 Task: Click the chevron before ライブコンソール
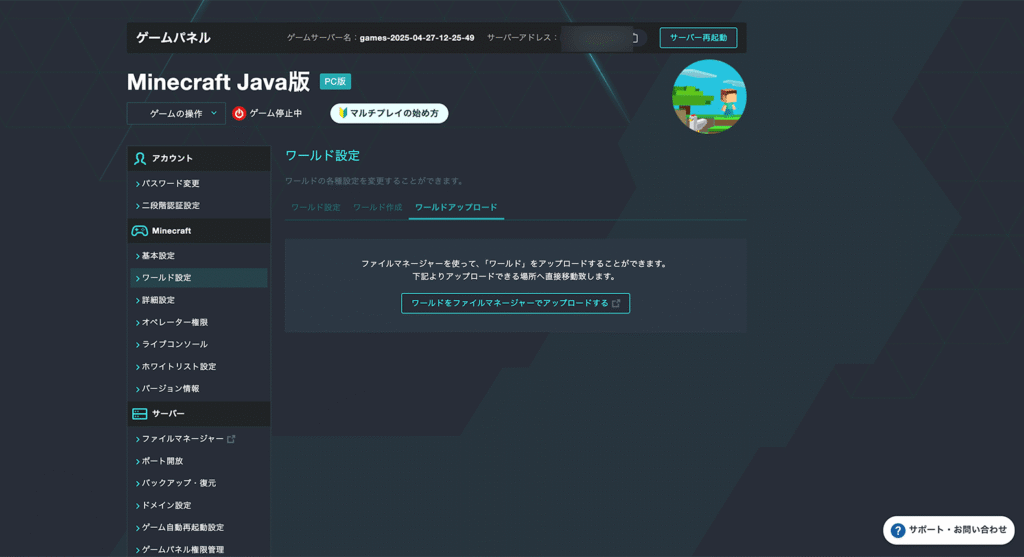coord(138,345)
